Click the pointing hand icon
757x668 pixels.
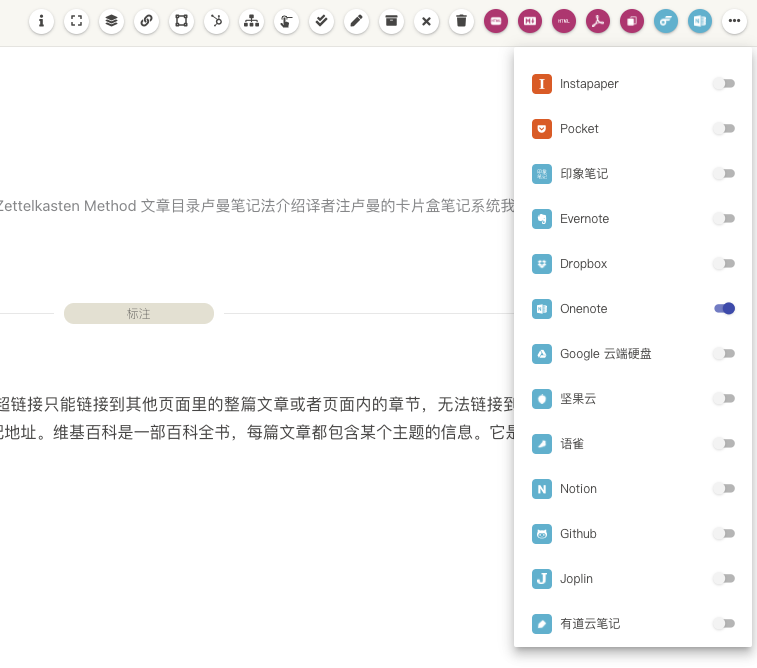pos(286,21)
